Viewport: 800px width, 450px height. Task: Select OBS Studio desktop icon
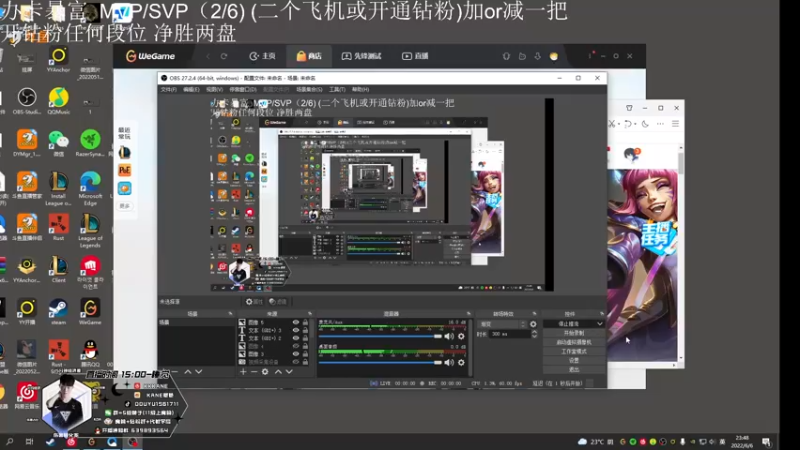coord(27,101)
